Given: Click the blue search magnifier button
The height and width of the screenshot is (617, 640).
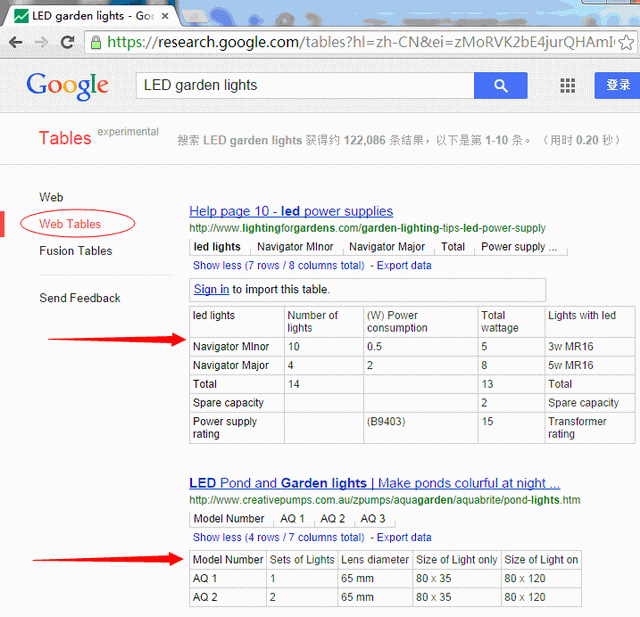Looking at the screenshot, I should coord(502,86).
